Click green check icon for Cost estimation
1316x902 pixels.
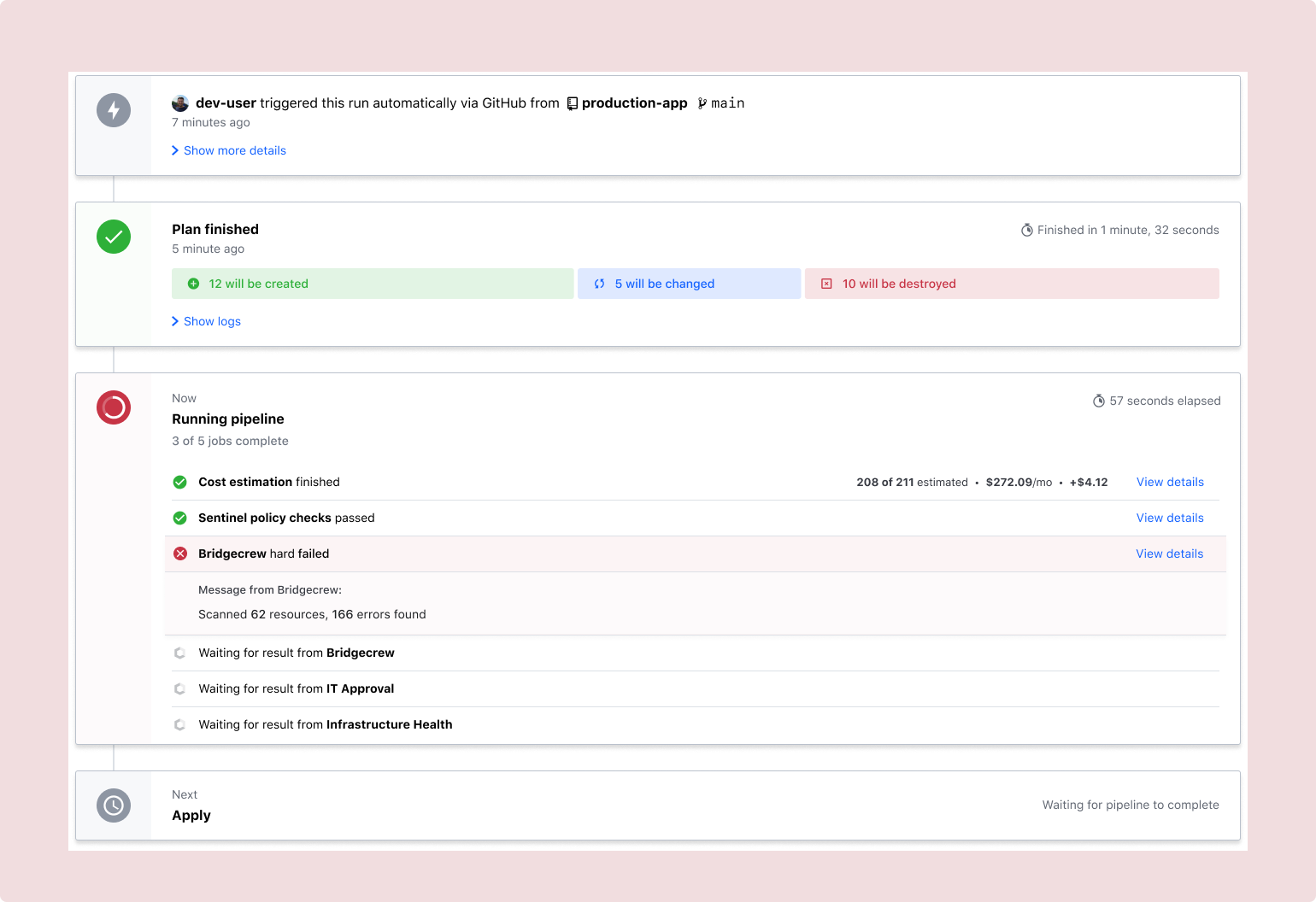click(x=180, y=482)
